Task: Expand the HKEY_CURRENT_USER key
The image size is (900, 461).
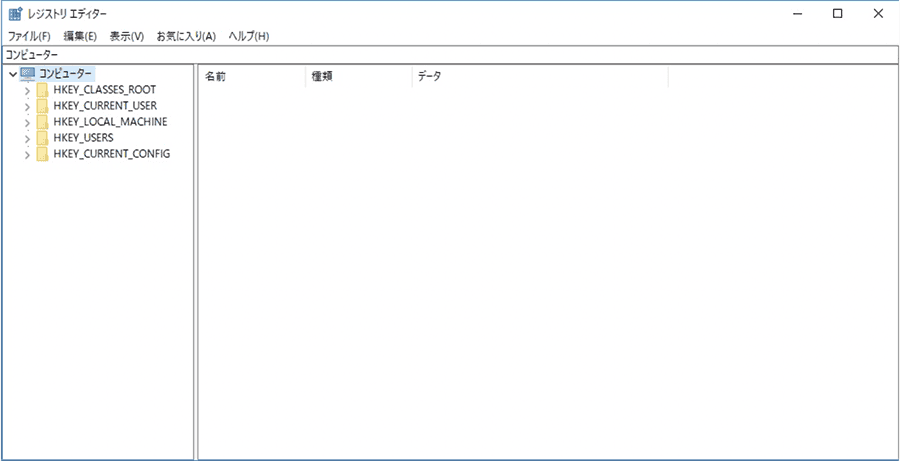Action: (27, 106)
